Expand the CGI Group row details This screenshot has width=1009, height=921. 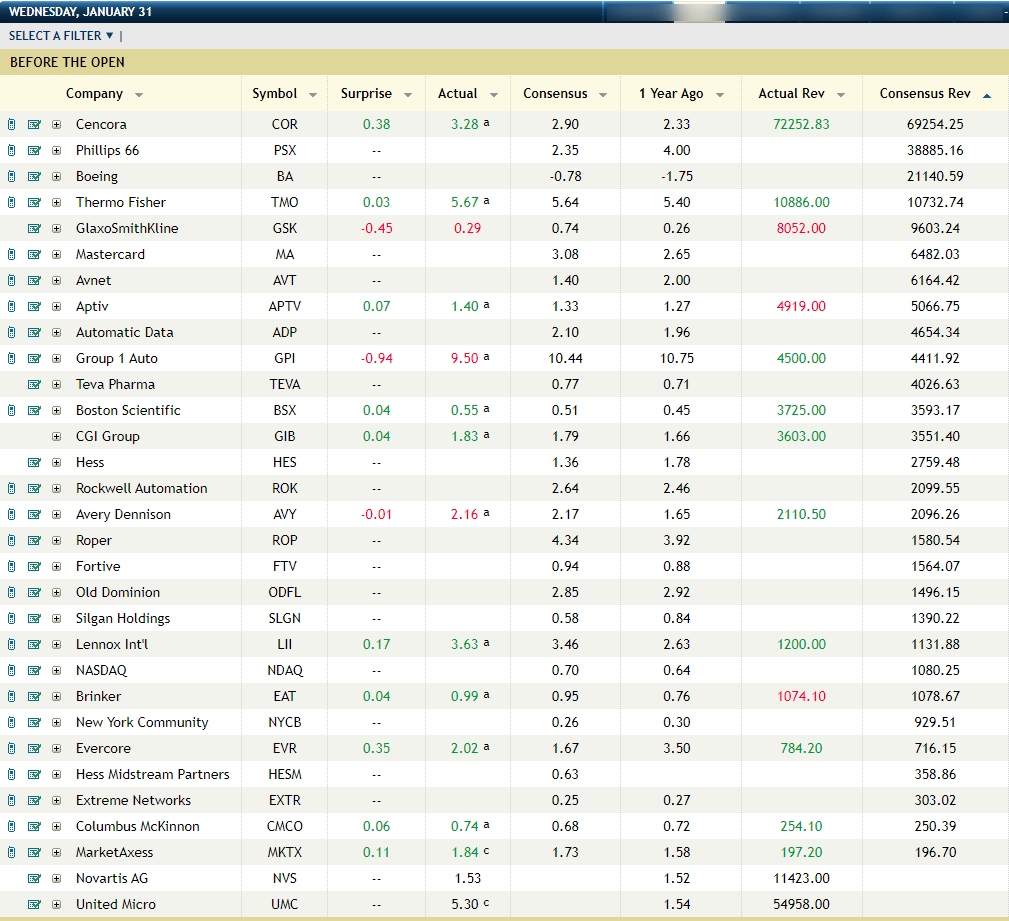[x=57, y=436]
